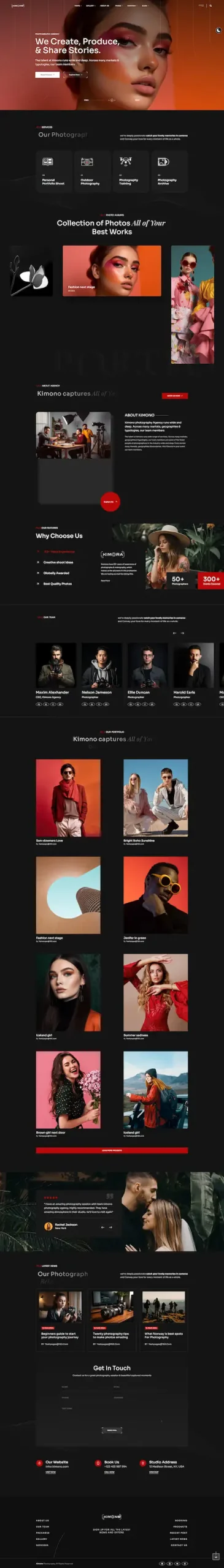This screenshot has height=1568, width=224.
Task: Click the Photography Training drone icon
Action: click(126, 161)
